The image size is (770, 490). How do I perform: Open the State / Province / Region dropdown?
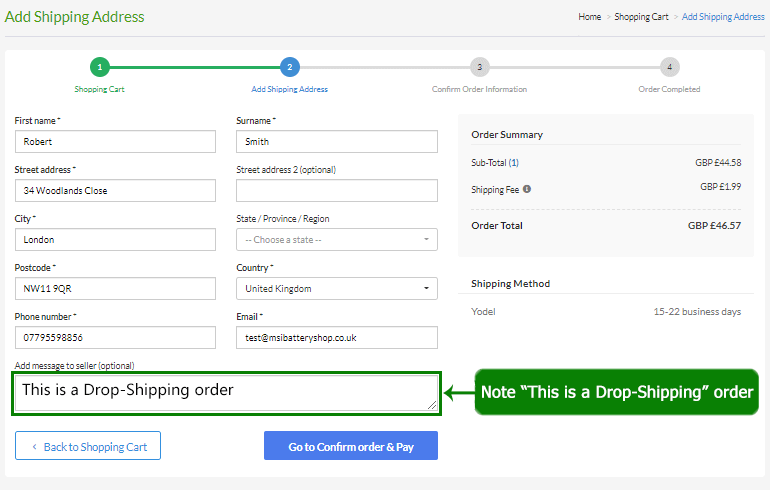coord(337,240)
